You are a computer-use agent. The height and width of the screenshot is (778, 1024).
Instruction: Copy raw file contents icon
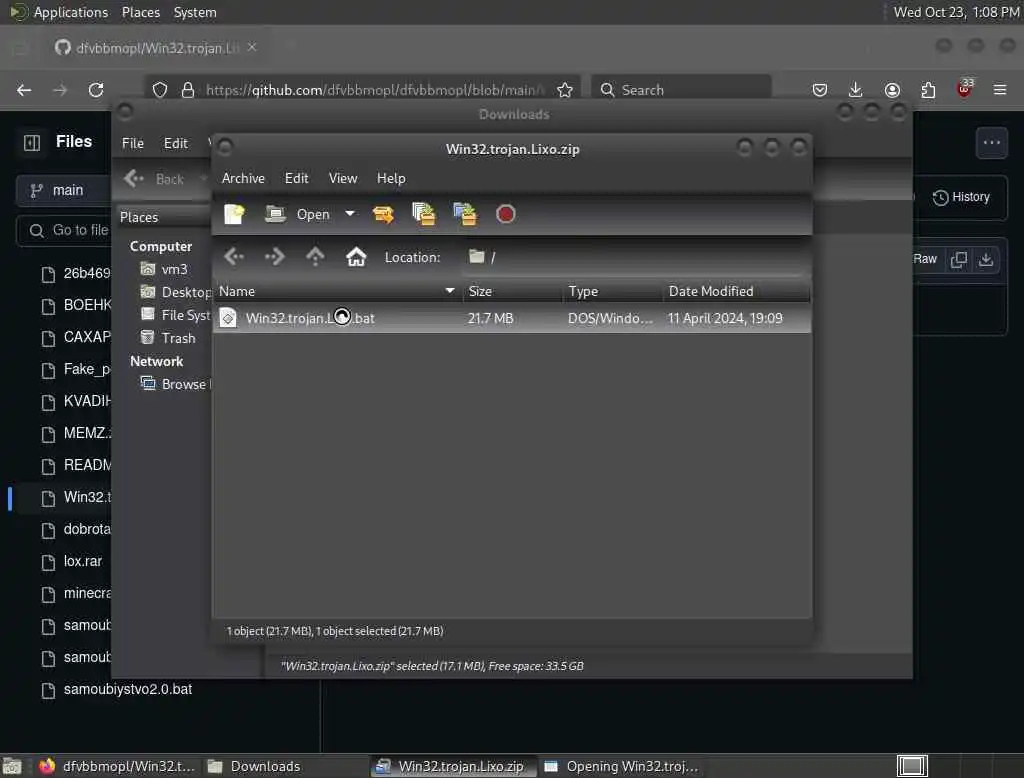[959, 259]
